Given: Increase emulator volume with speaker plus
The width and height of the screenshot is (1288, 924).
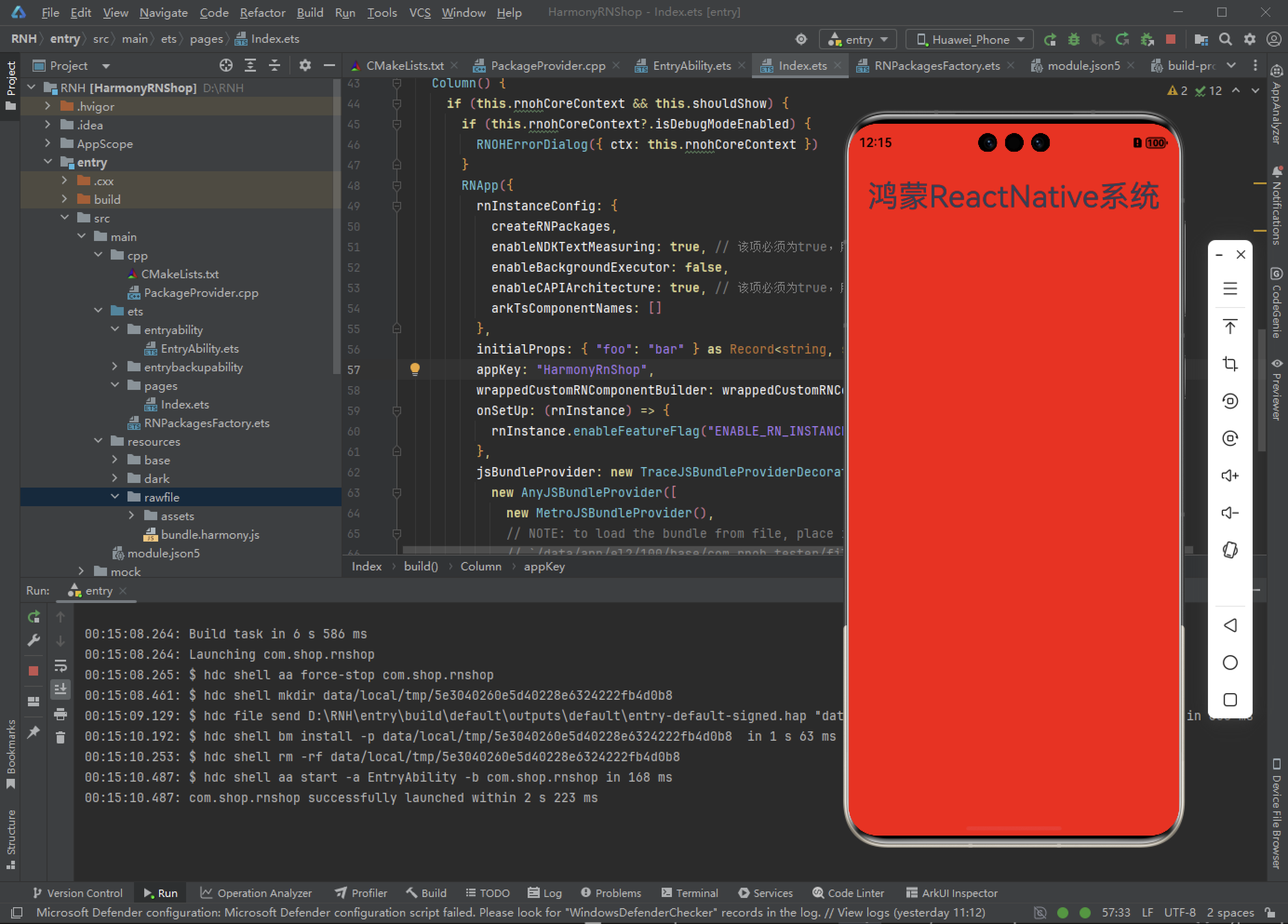Looking at the screenshot, I should coord(1229,475).
